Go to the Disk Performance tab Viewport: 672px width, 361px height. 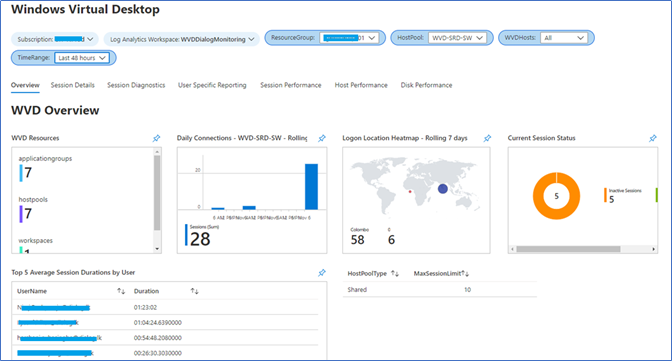tap(426, 85)
